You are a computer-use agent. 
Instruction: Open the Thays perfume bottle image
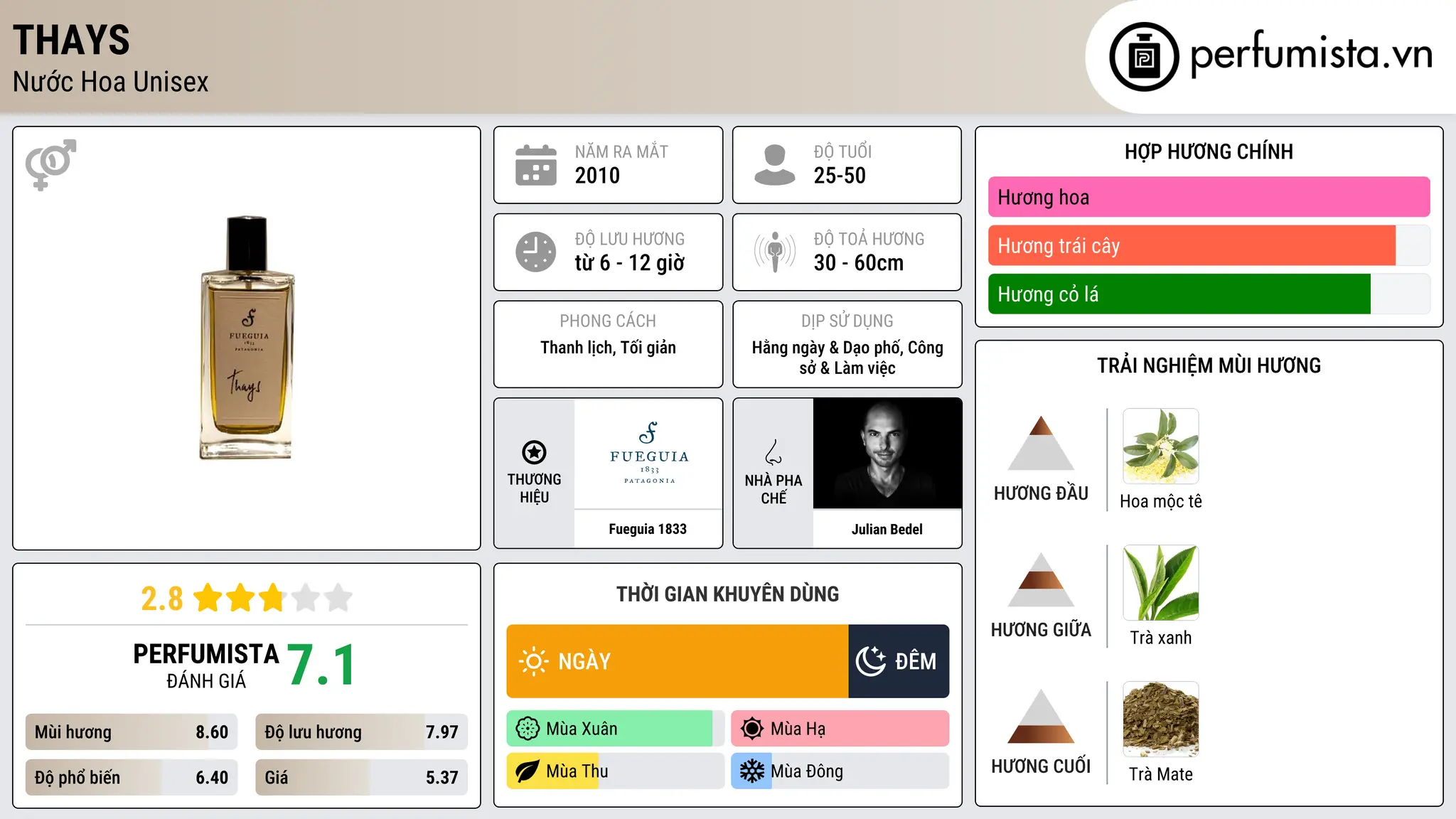[x=247, y=338]
